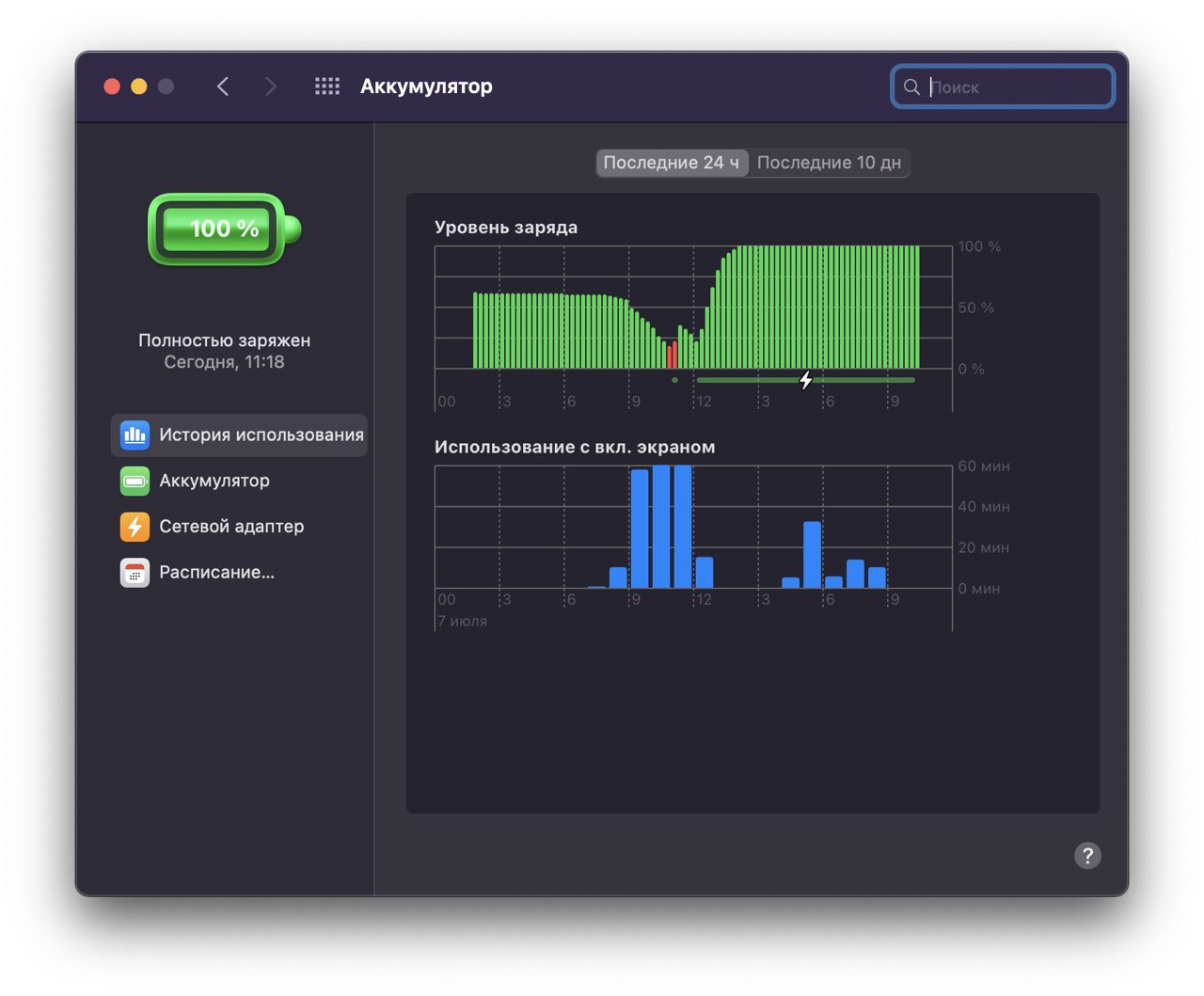
Task: Click the Расписание calendar icon
Action: tap(135, 572)
